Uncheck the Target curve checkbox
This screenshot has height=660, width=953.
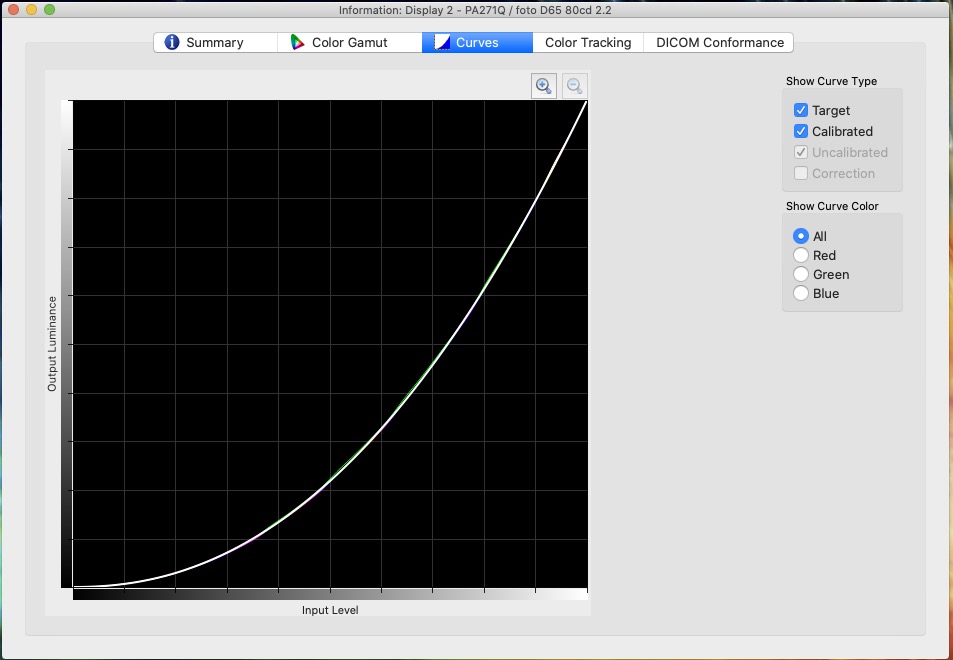[801, 111]
